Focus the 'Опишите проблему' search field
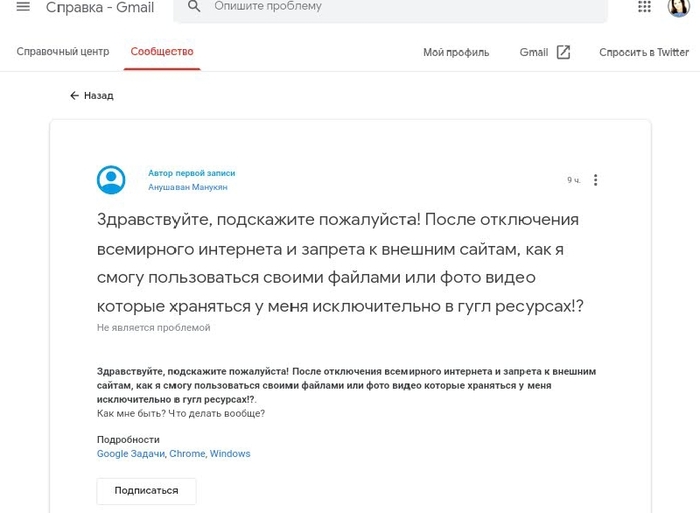700x513 pixels. click(400, 7)
